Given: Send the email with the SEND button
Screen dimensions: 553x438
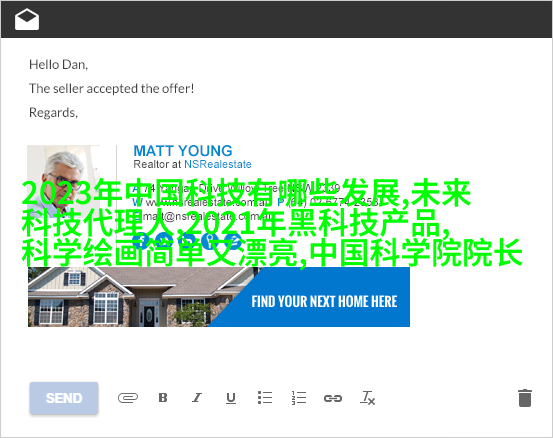Looking at the screenshot, I should tap(64, 398).
